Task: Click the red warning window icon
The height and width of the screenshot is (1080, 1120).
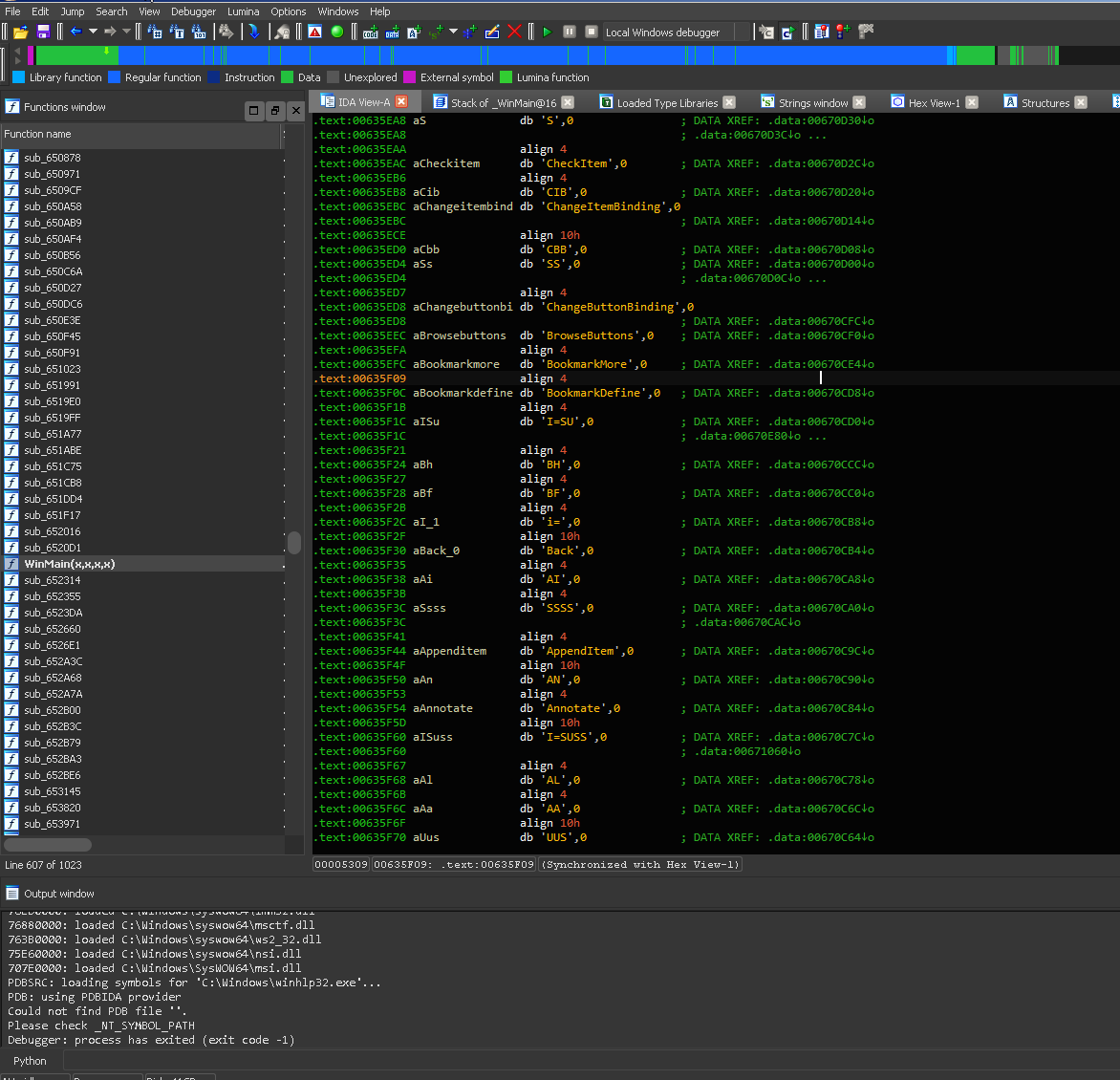Action: (315, 32)
